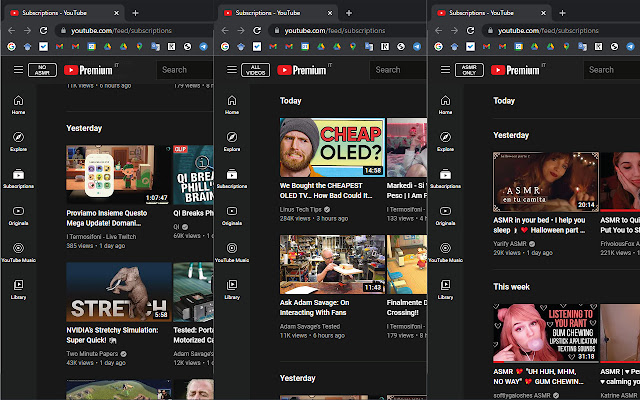Click address bar in NO ASMR window

(135, 31)
